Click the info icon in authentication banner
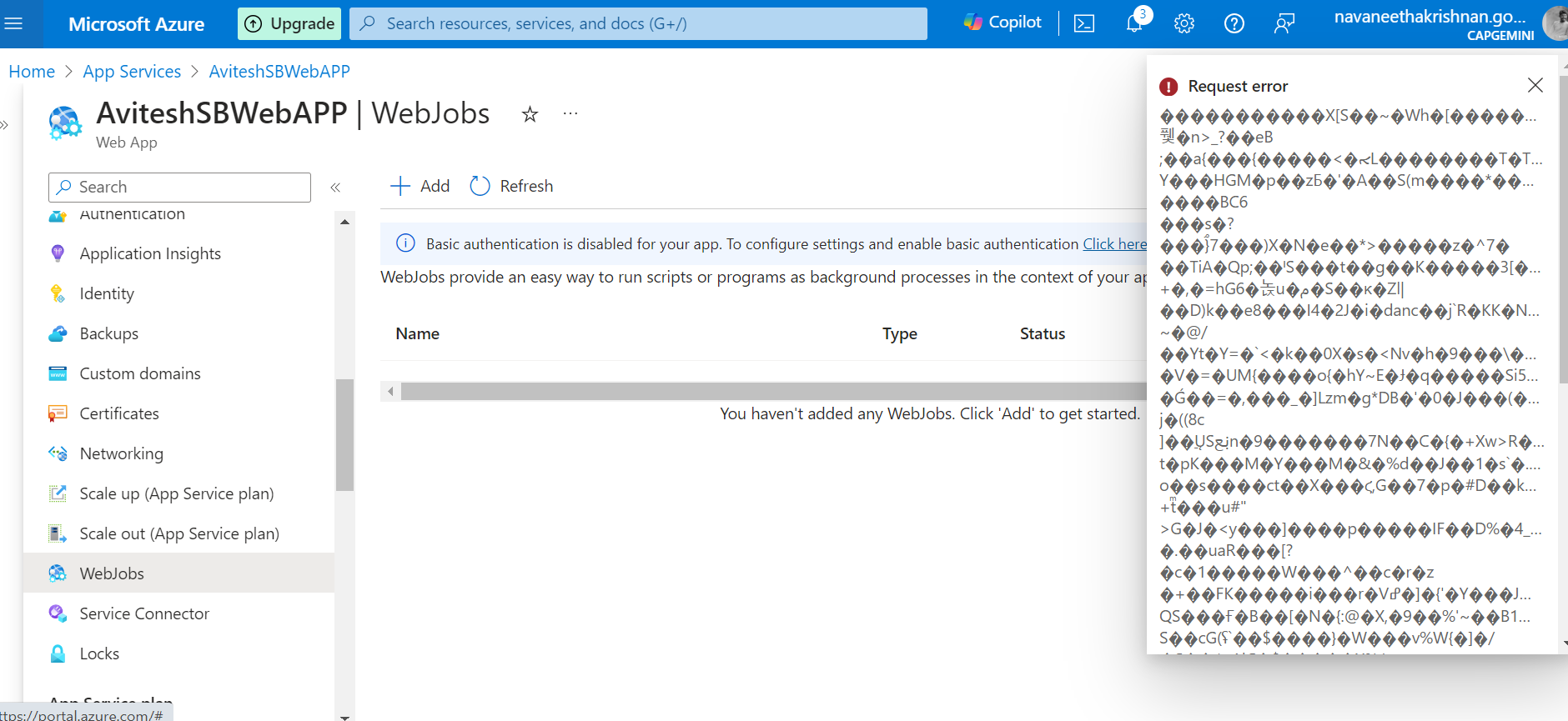The image size is (1568, 721). (x=405, y=243)
